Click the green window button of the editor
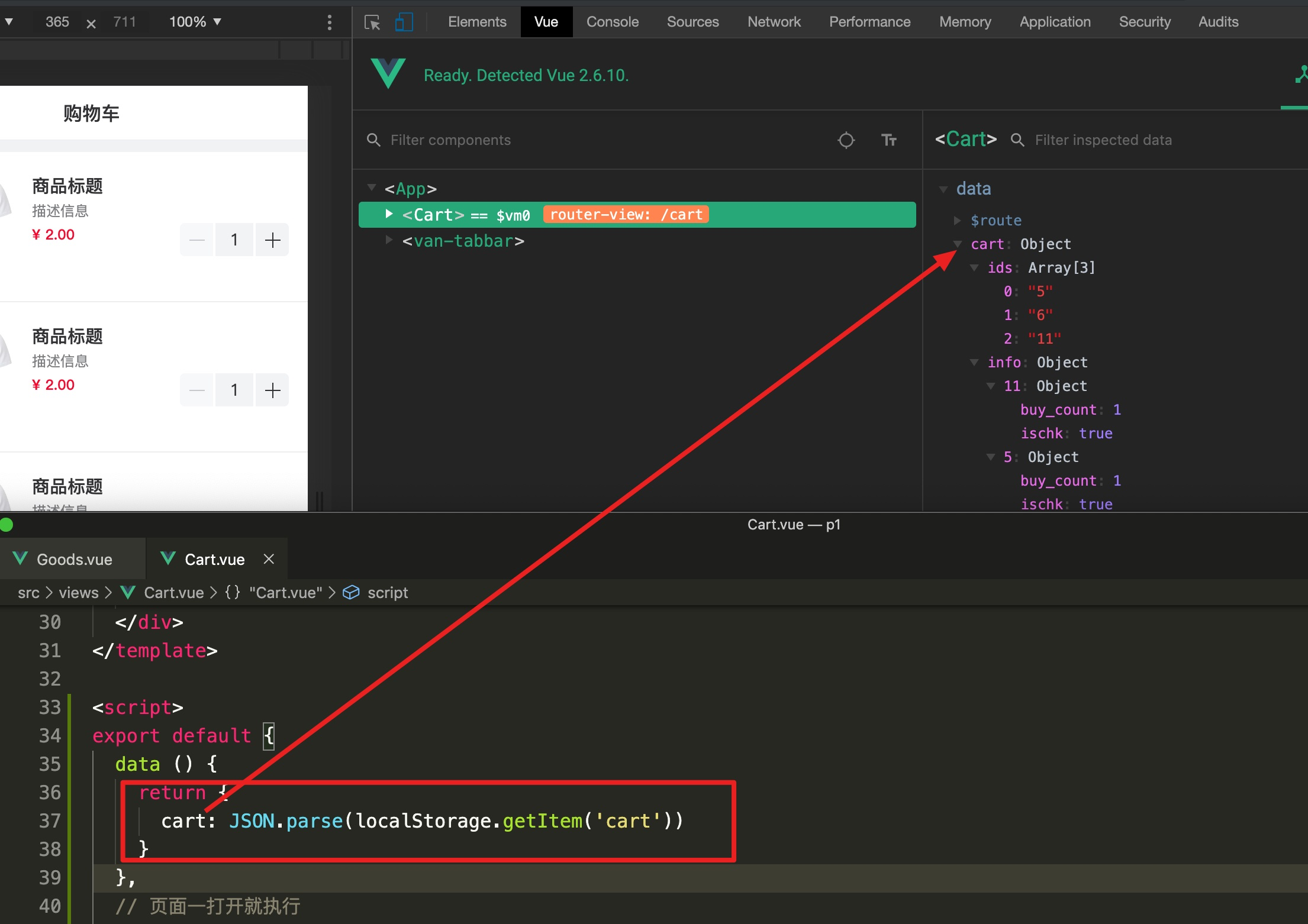This screenshot has width=1308, height=924. [x=6, y=525]
